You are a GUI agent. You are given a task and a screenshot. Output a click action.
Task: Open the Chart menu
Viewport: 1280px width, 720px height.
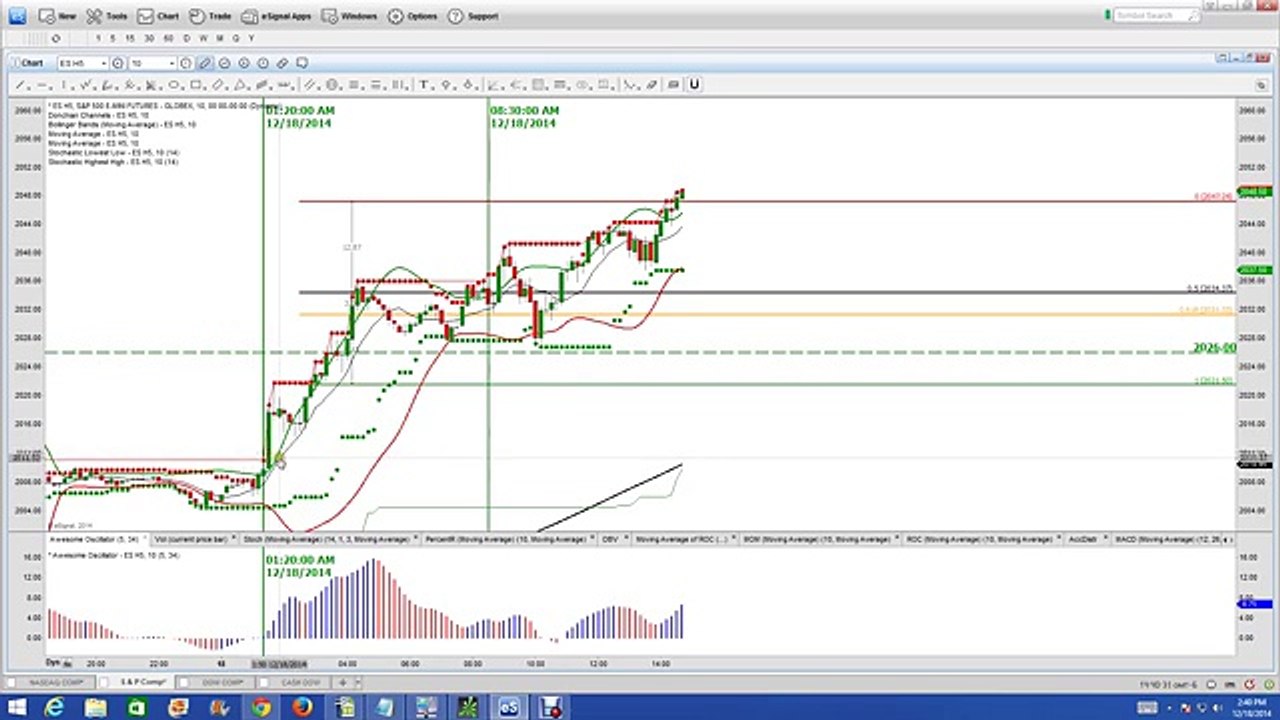(158, 16)
